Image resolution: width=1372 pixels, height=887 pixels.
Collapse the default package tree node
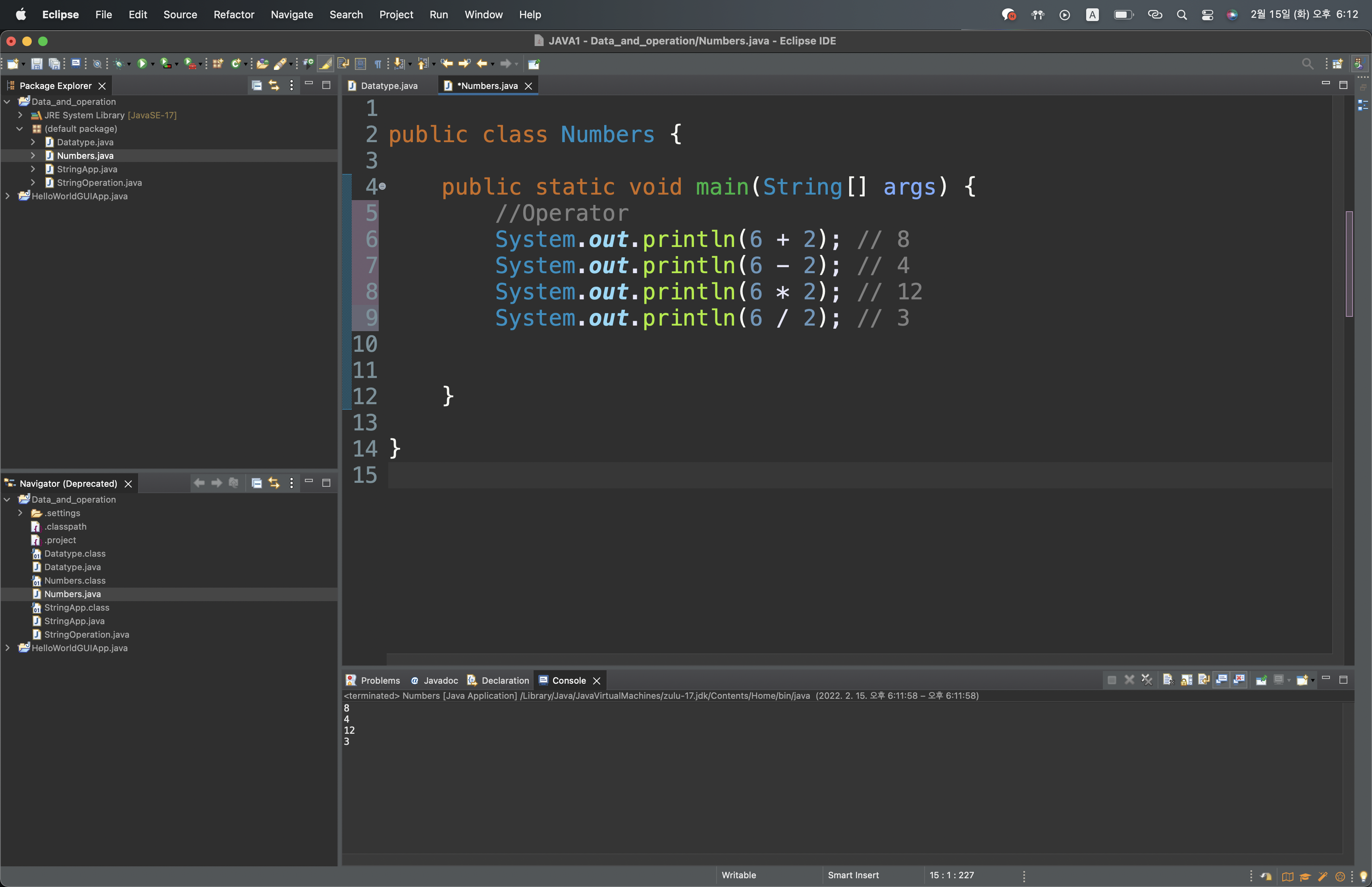pos(20,128)
